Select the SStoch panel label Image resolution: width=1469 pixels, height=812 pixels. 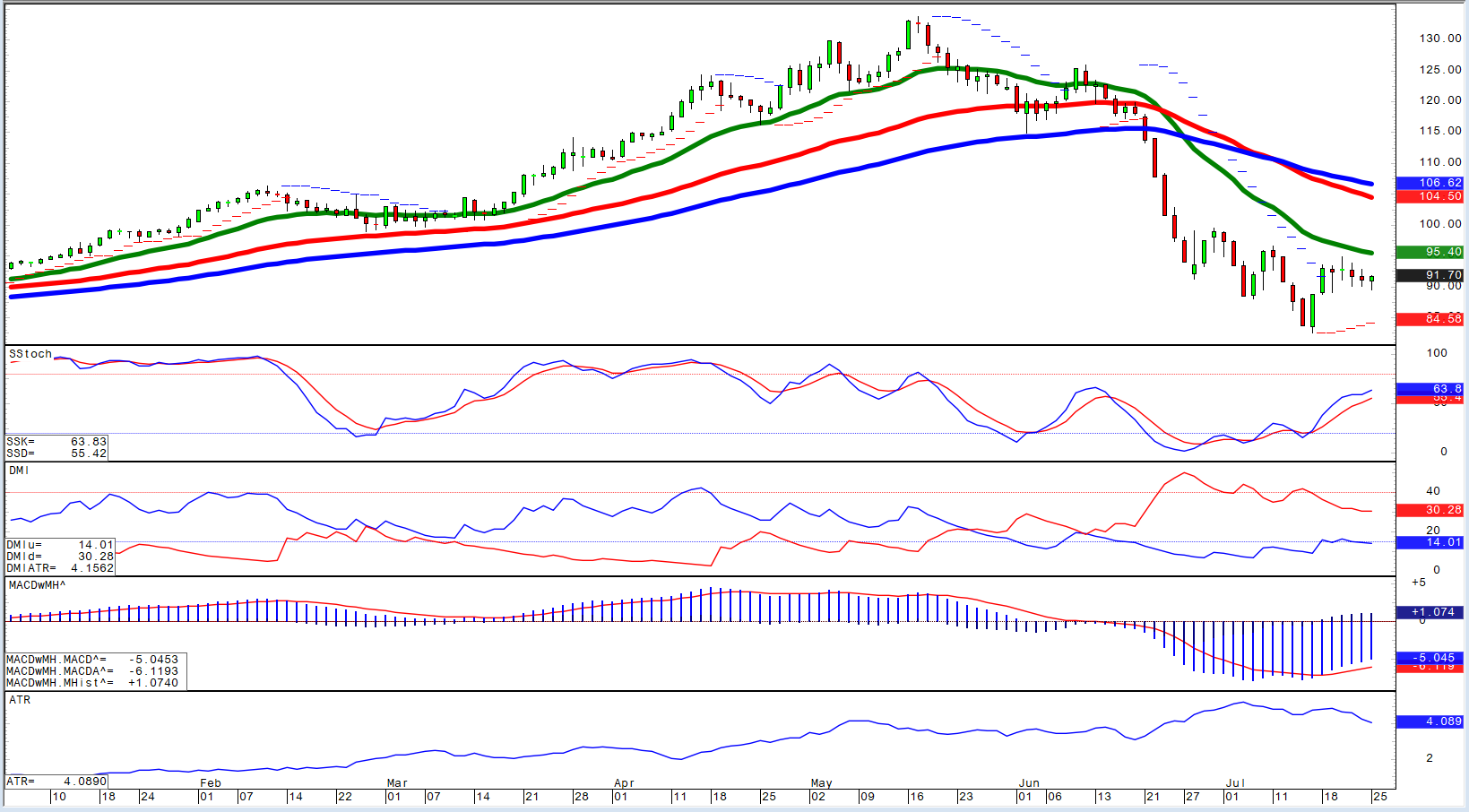coord(30,354)
